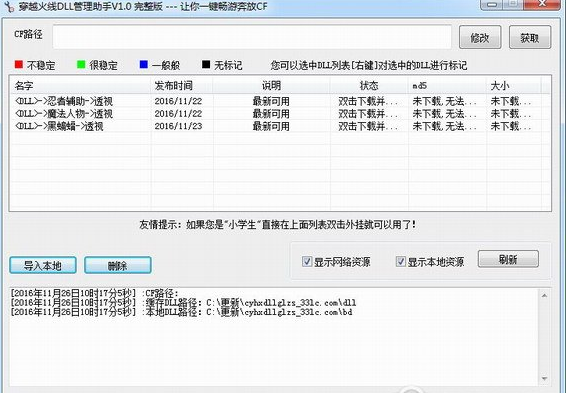Toggle the 显示网络资源 checkbox

click(x=307, y=261)
